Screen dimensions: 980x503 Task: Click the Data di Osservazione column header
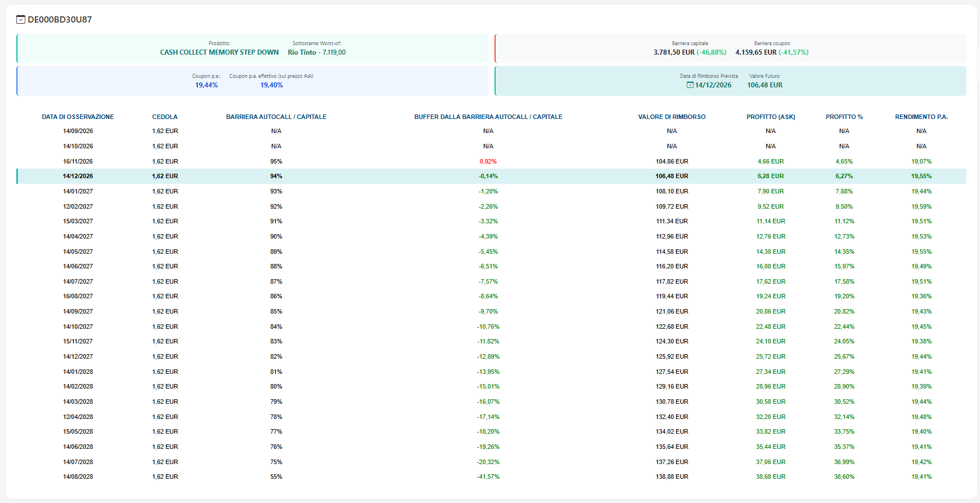pyautogui.click(x=78, y=117)
